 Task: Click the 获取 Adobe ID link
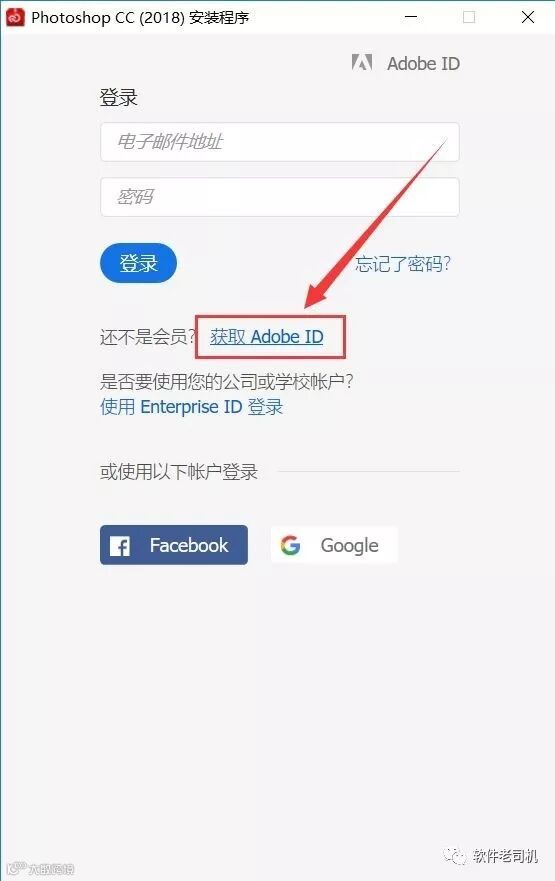point(267,337)
